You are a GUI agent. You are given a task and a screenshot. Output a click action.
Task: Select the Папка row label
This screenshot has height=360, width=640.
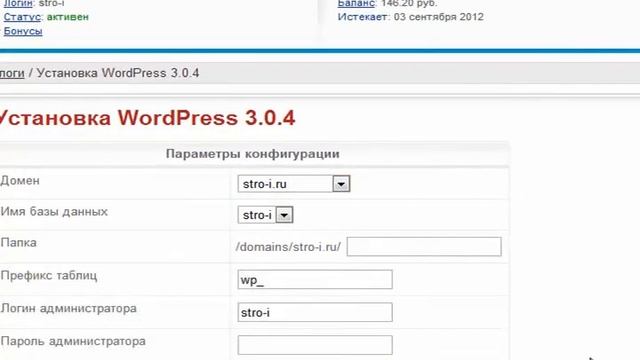coord(19,243)
